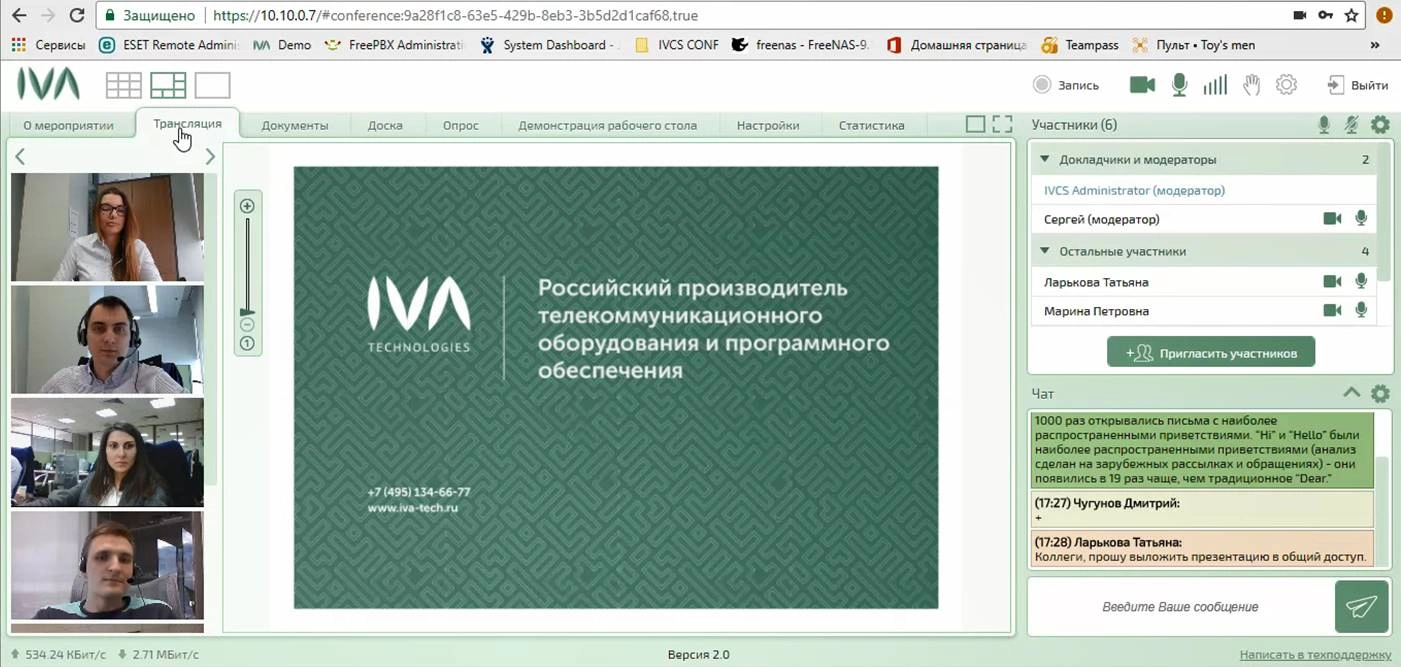Switch to the Настройки tab
This screenshot has width=1401, height=667.
pyautogui.click(x=768, y=125)
